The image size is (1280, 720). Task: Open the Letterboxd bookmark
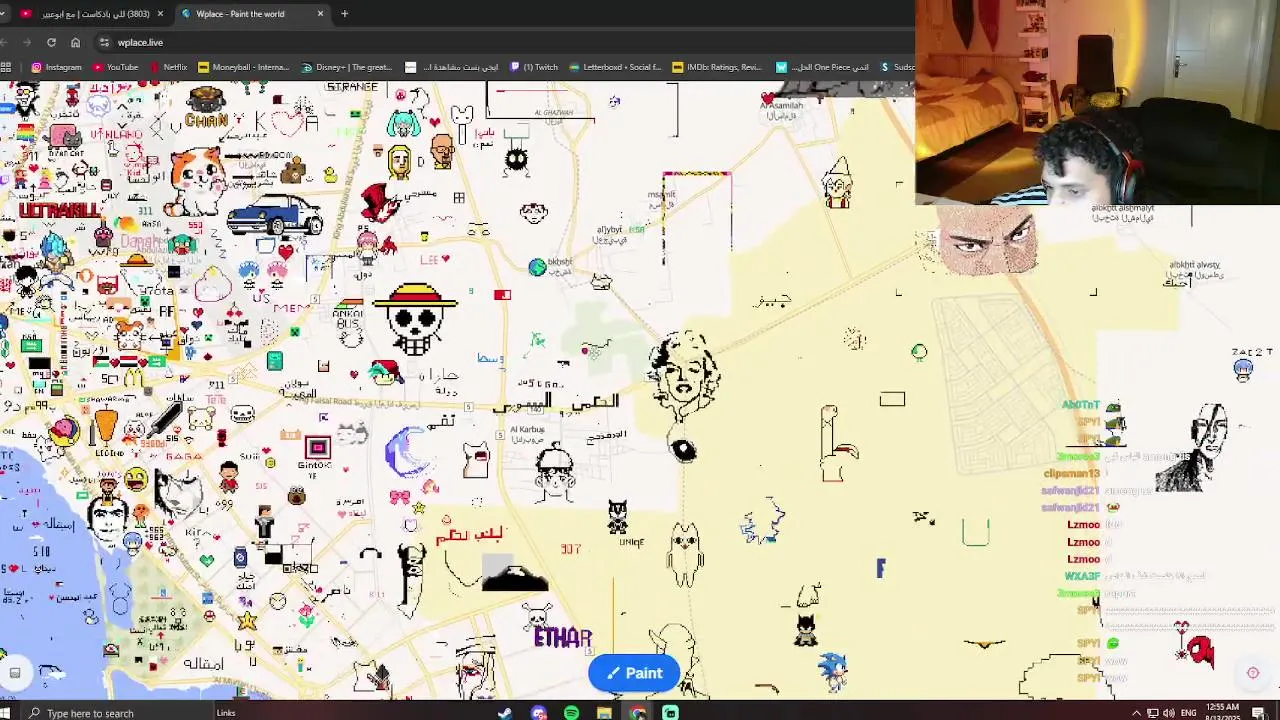coord(615,67)
